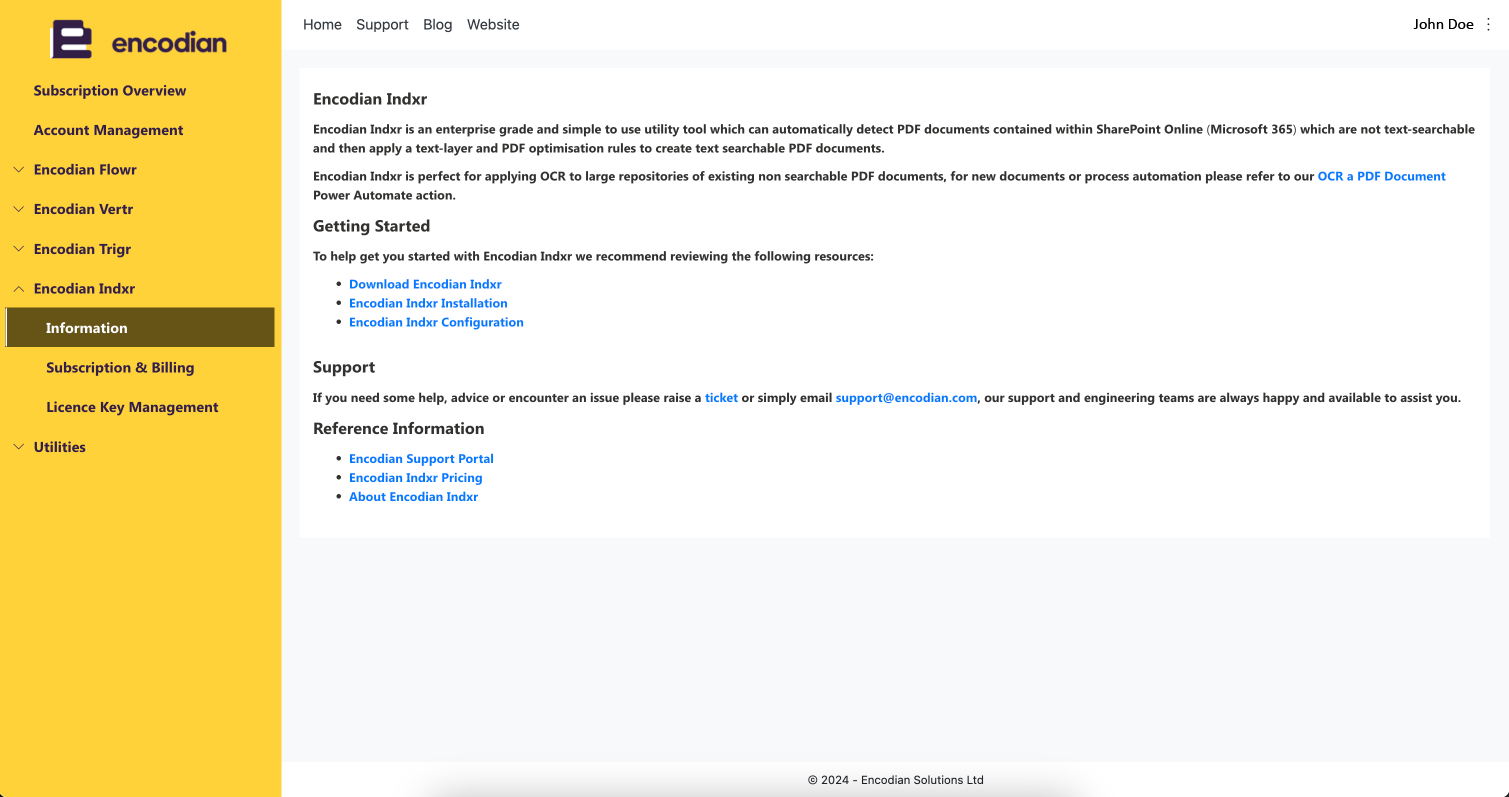Screen dimensions: 1509x797
Task: Open the three-dot menu beside John Doe
Action: pyautogui.click(x=1488, y=24)
